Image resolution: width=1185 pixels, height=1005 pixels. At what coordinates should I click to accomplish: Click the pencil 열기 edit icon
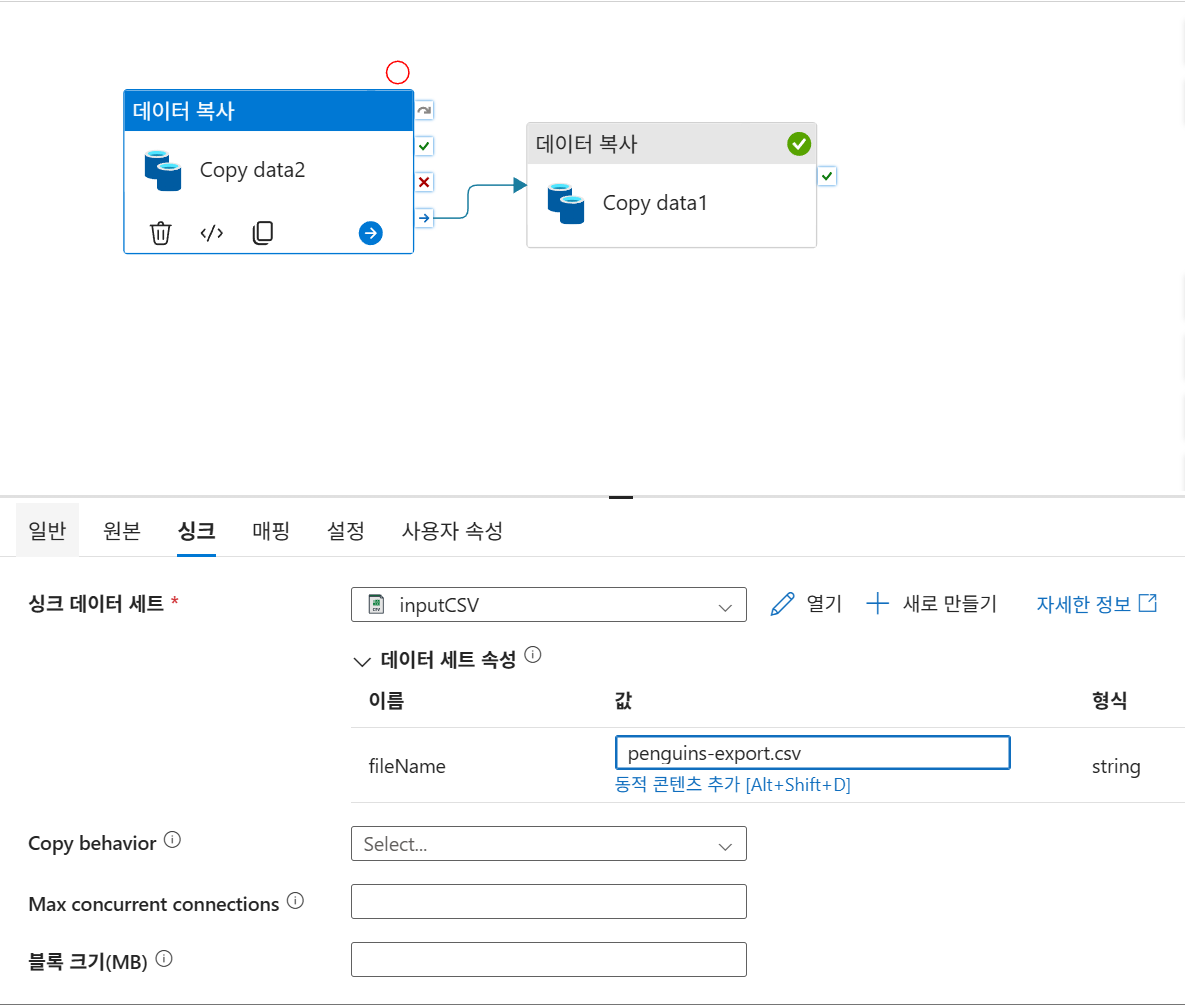782,604
